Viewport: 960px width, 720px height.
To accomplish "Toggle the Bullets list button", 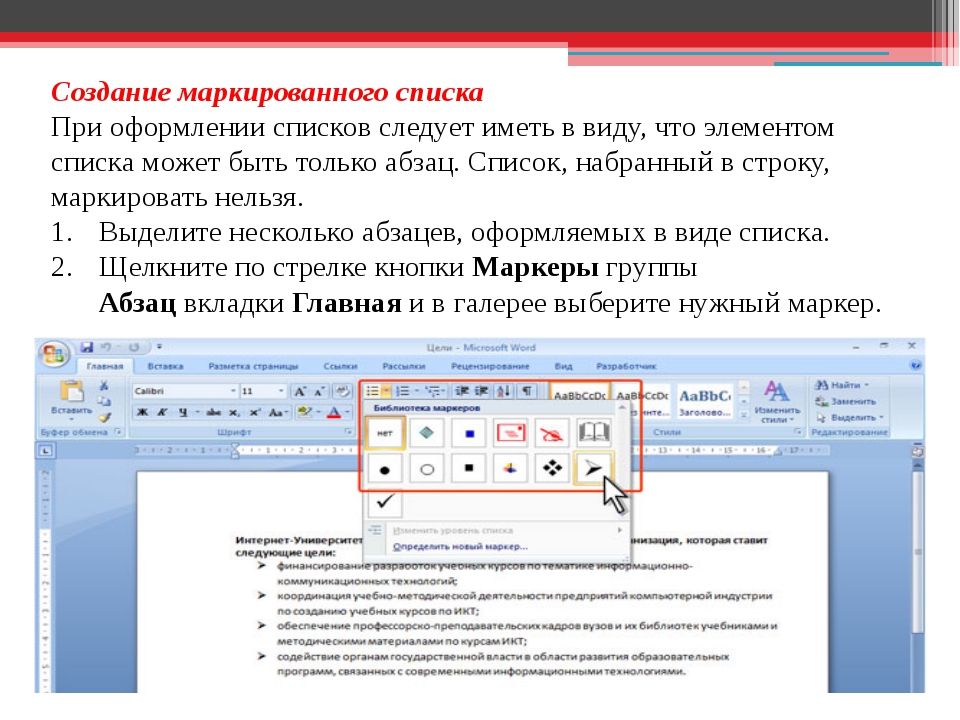I will [x=373, y=391].
